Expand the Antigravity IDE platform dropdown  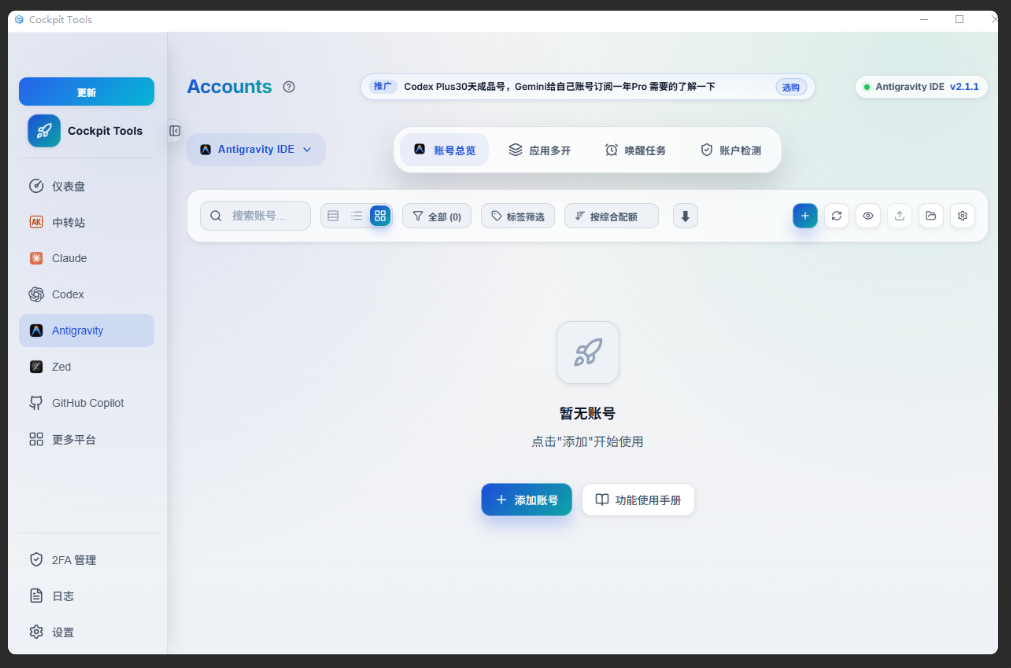click(256, 150)
